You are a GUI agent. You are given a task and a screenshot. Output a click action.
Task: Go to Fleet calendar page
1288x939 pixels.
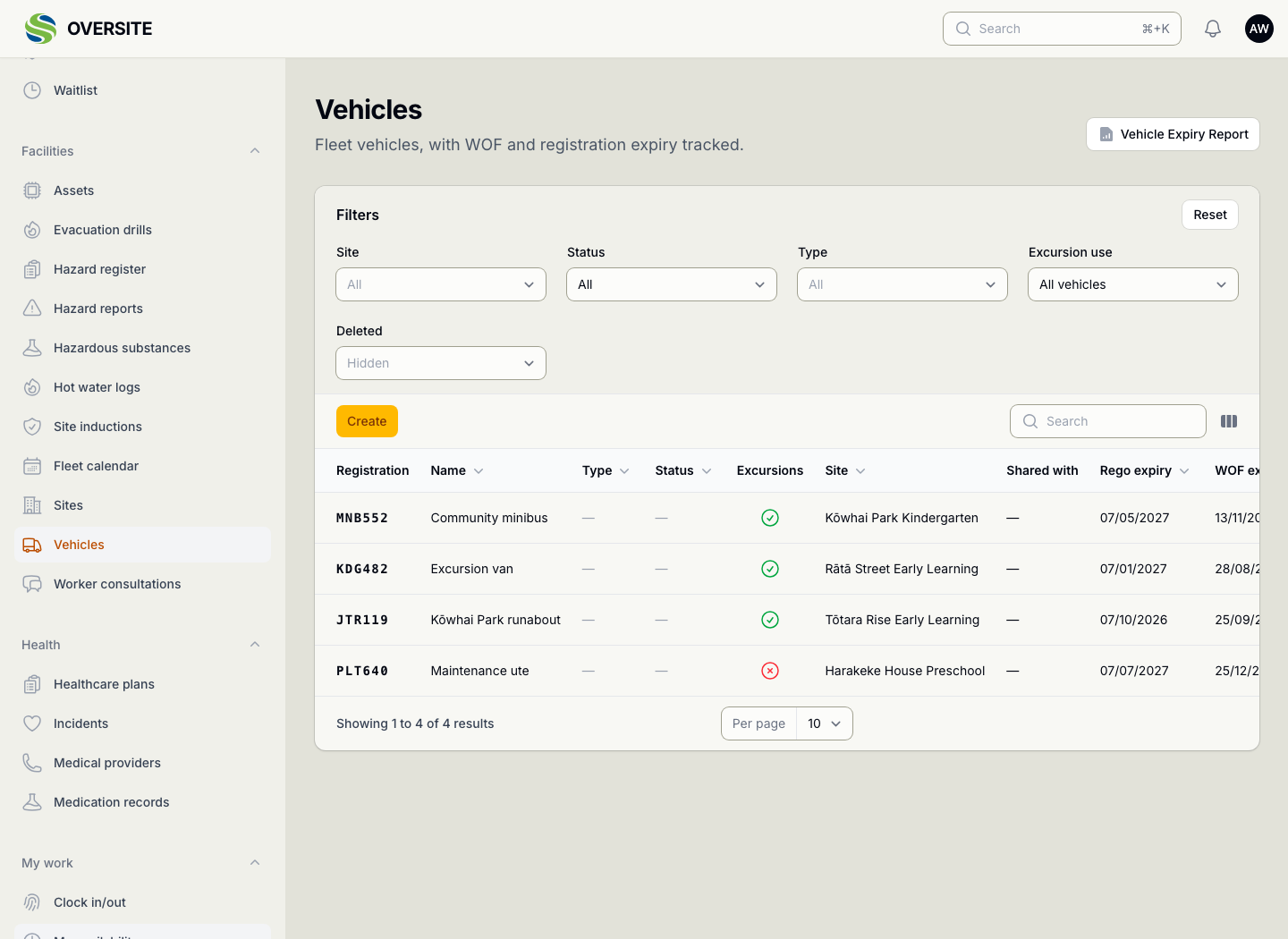[142, 466]
